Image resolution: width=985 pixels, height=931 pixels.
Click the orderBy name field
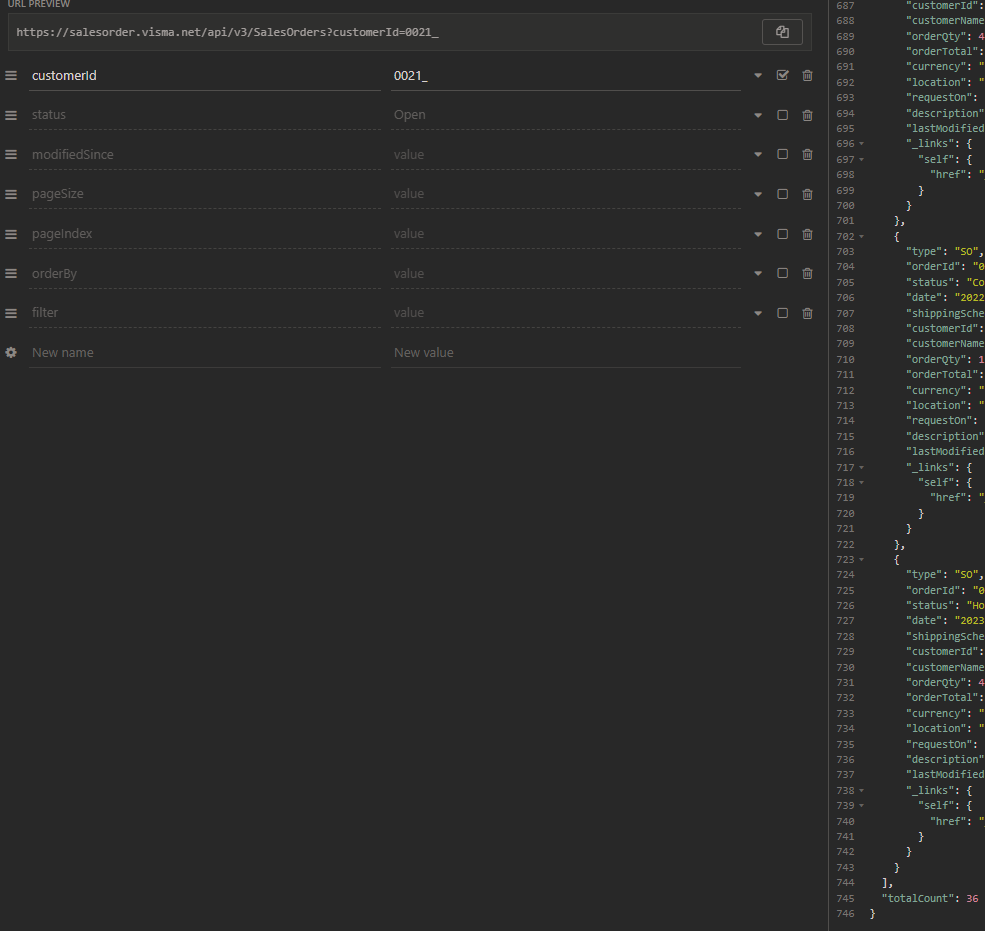(x=205, y=274)
